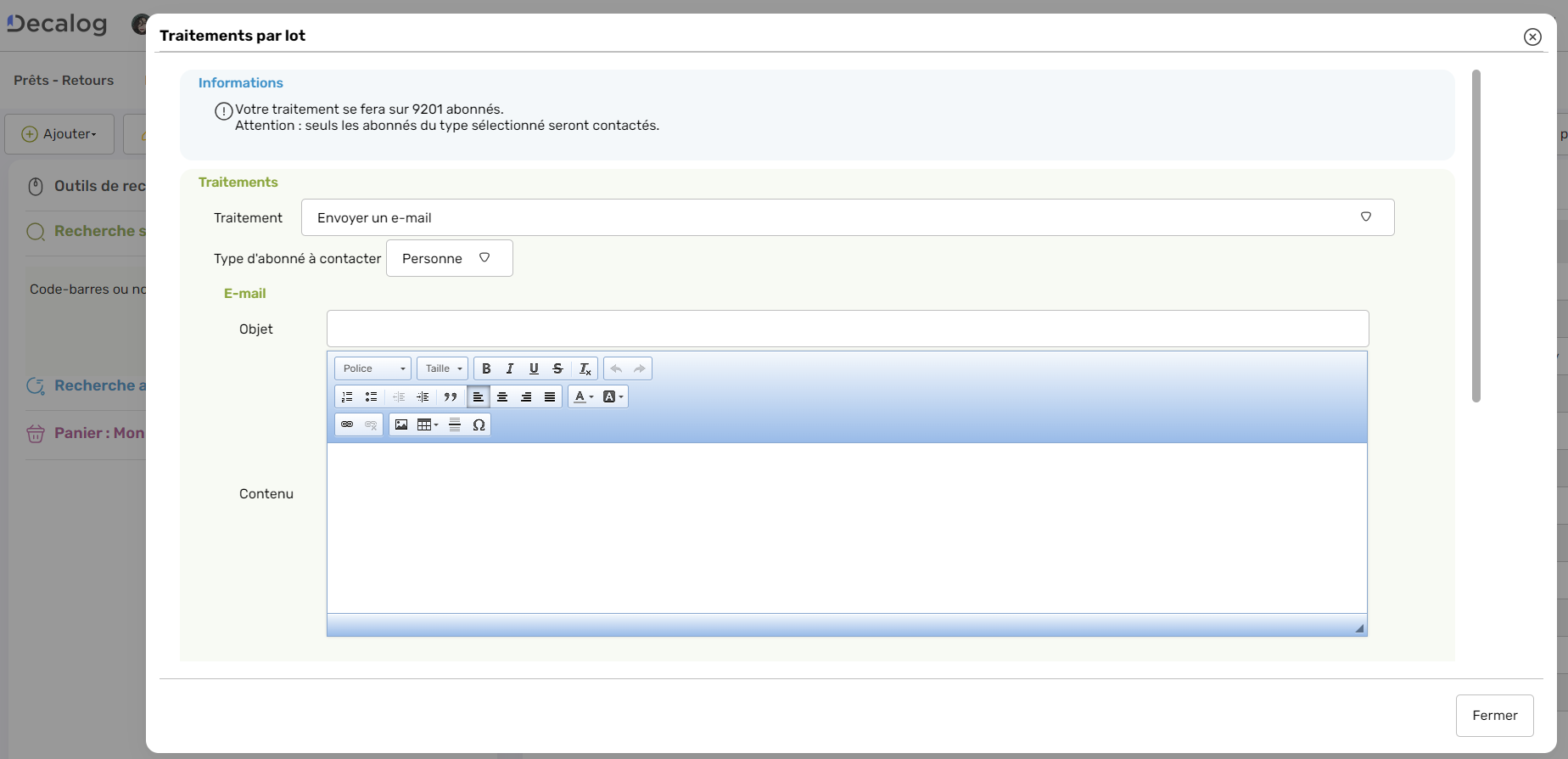The width and height of the screenshot is (1568, 759).
Task: Click the redo arrow in the editor
Action: click(640, 368)
